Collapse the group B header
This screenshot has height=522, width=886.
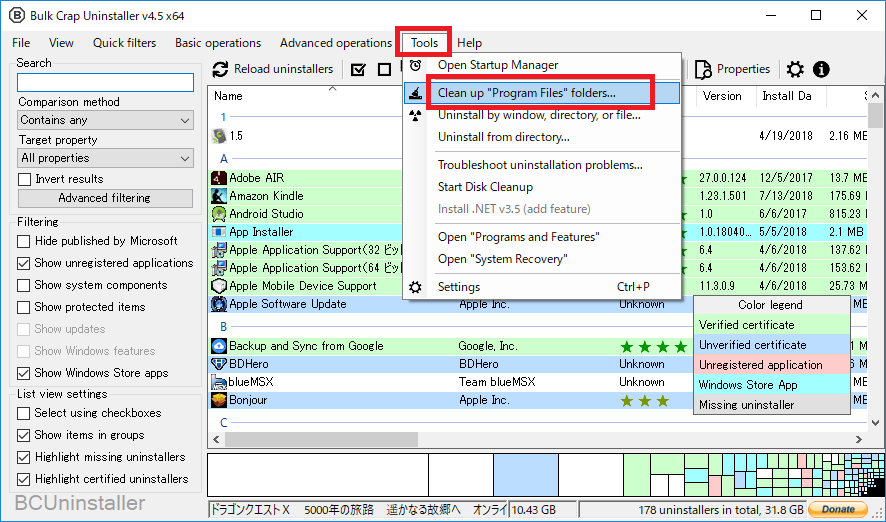[224, 327]
